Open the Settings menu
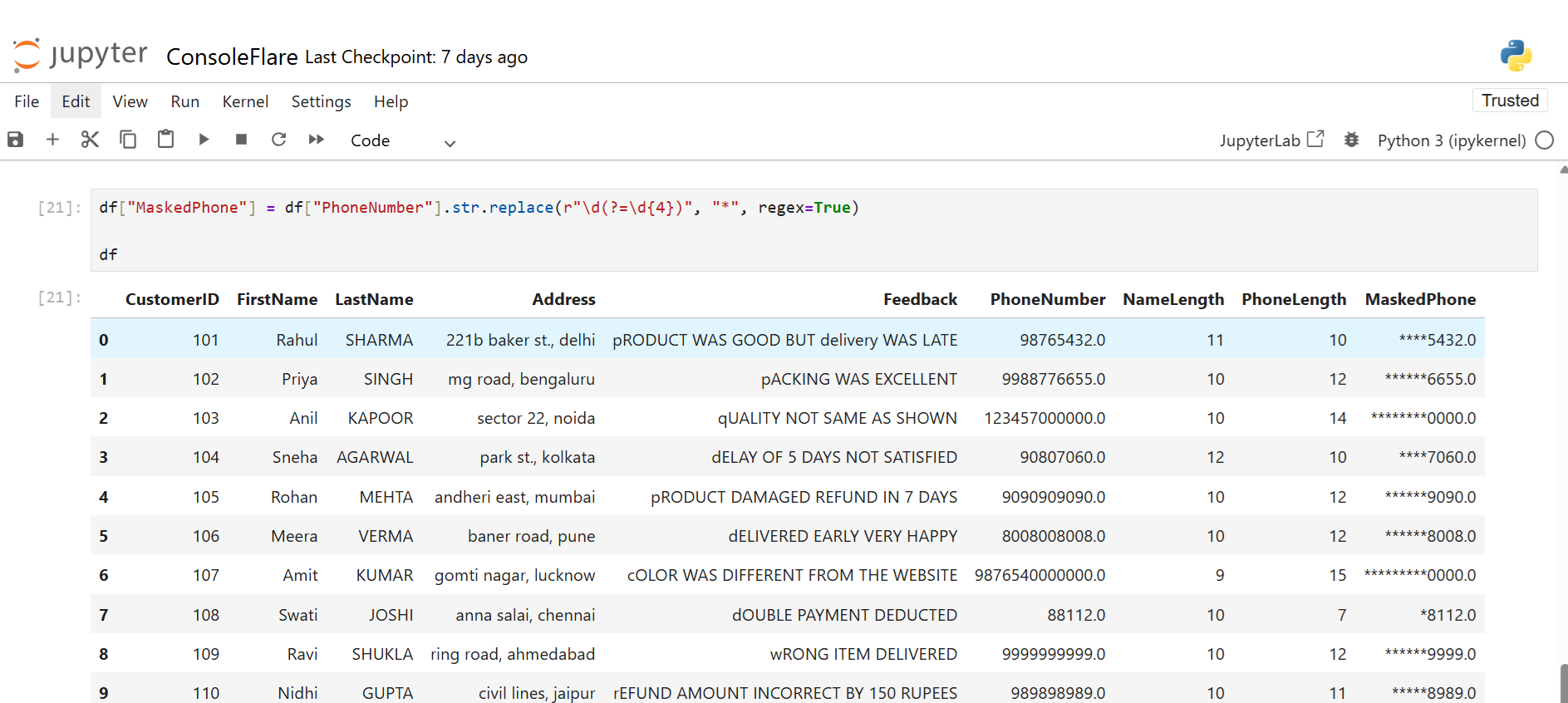This screenshot has height=703, width=1568. coord(321,101)
